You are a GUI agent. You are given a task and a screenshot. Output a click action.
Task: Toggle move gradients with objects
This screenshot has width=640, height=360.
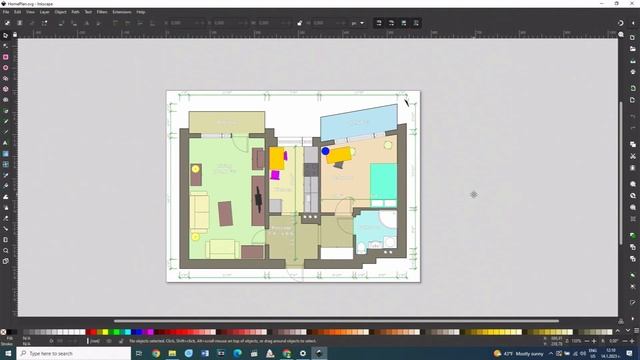[404, 23]
